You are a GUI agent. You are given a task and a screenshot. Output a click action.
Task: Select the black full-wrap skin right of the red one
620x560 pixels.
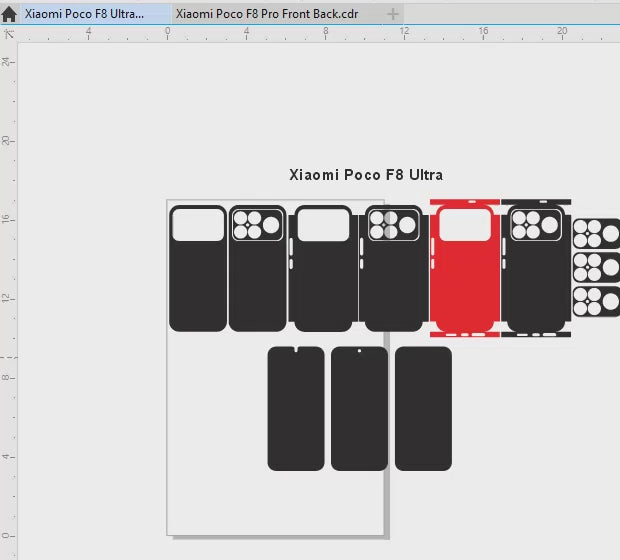pos(536,290)
